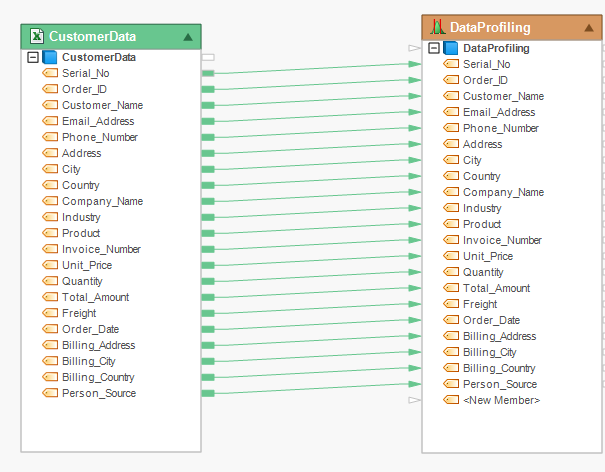Select Invoice_Number field in DataProfiling

pyautogui.click(x=502, y=240)
